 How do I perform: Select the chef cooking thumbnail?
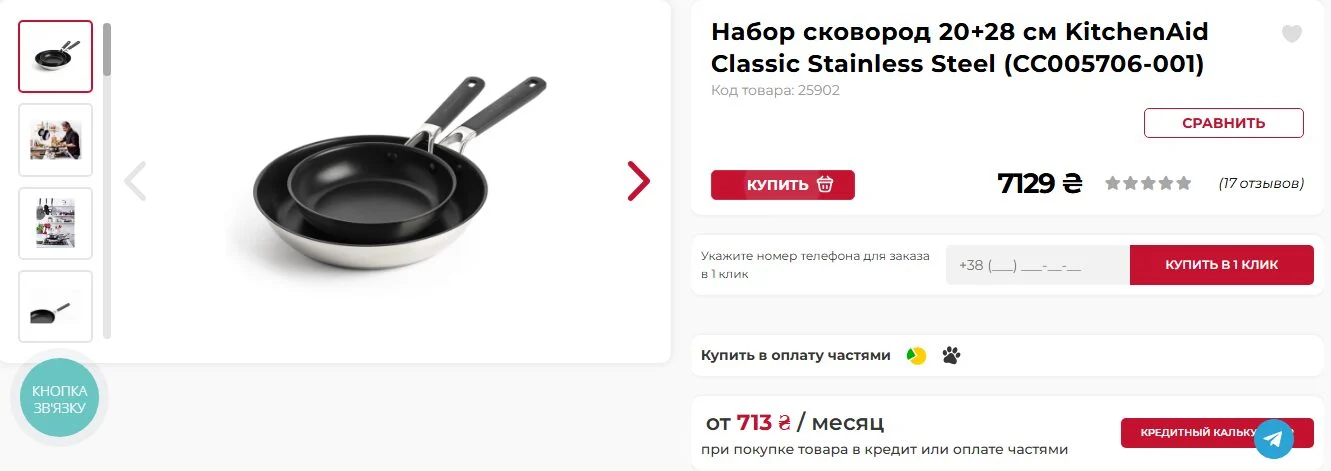point(55,140)
